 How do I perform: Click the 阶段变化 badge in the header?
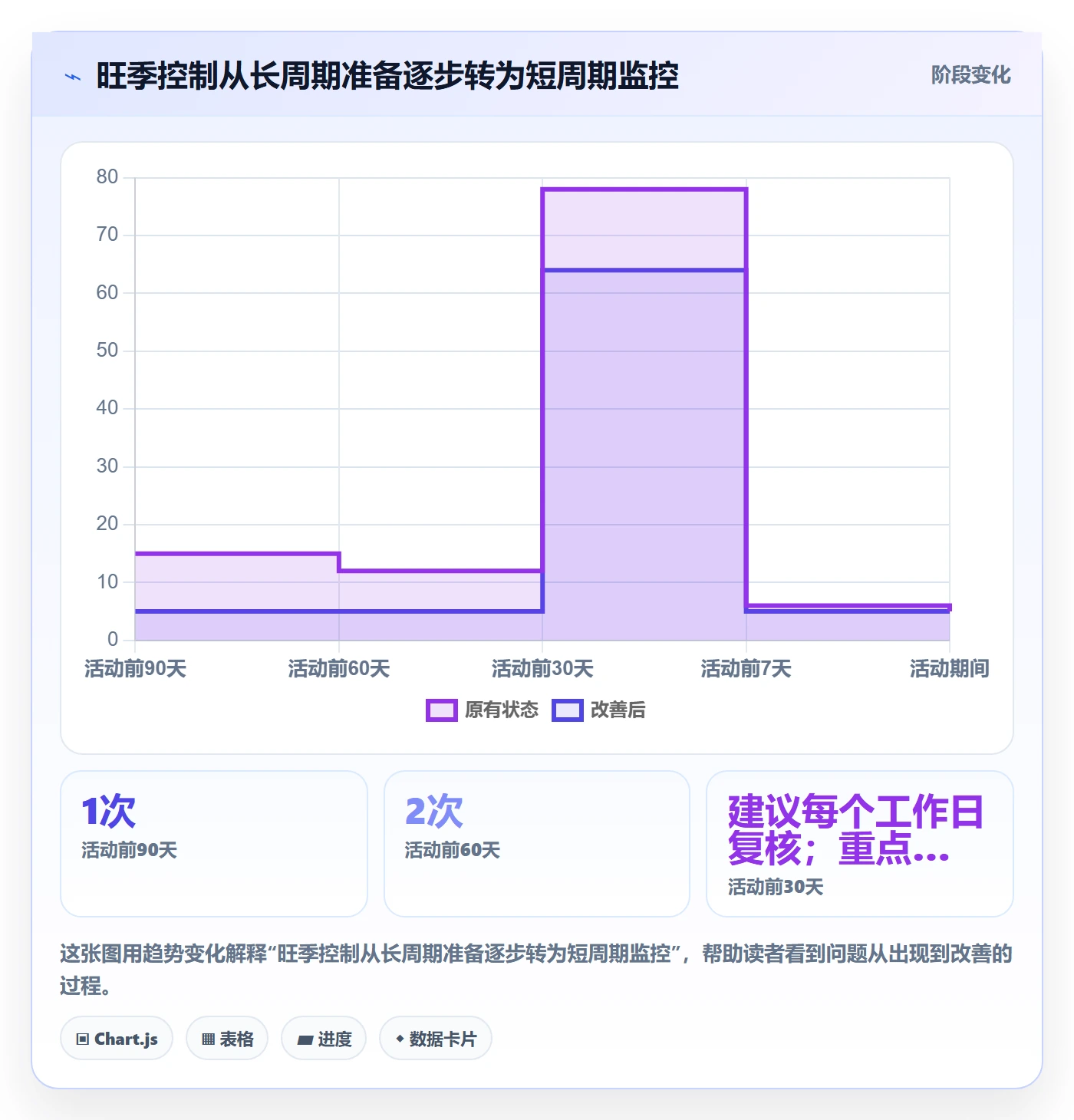(970, 75)
